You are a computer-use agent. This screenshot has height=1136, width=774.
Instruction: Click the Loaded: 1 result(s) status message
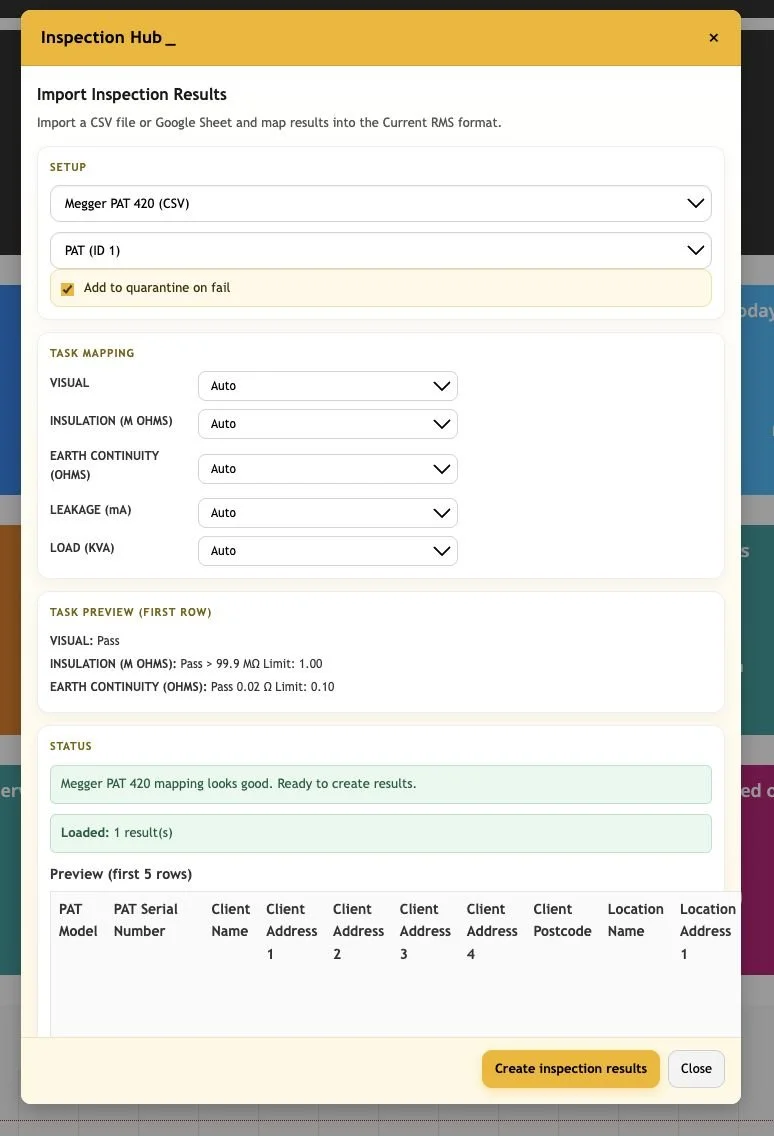[x=380, y=833]
